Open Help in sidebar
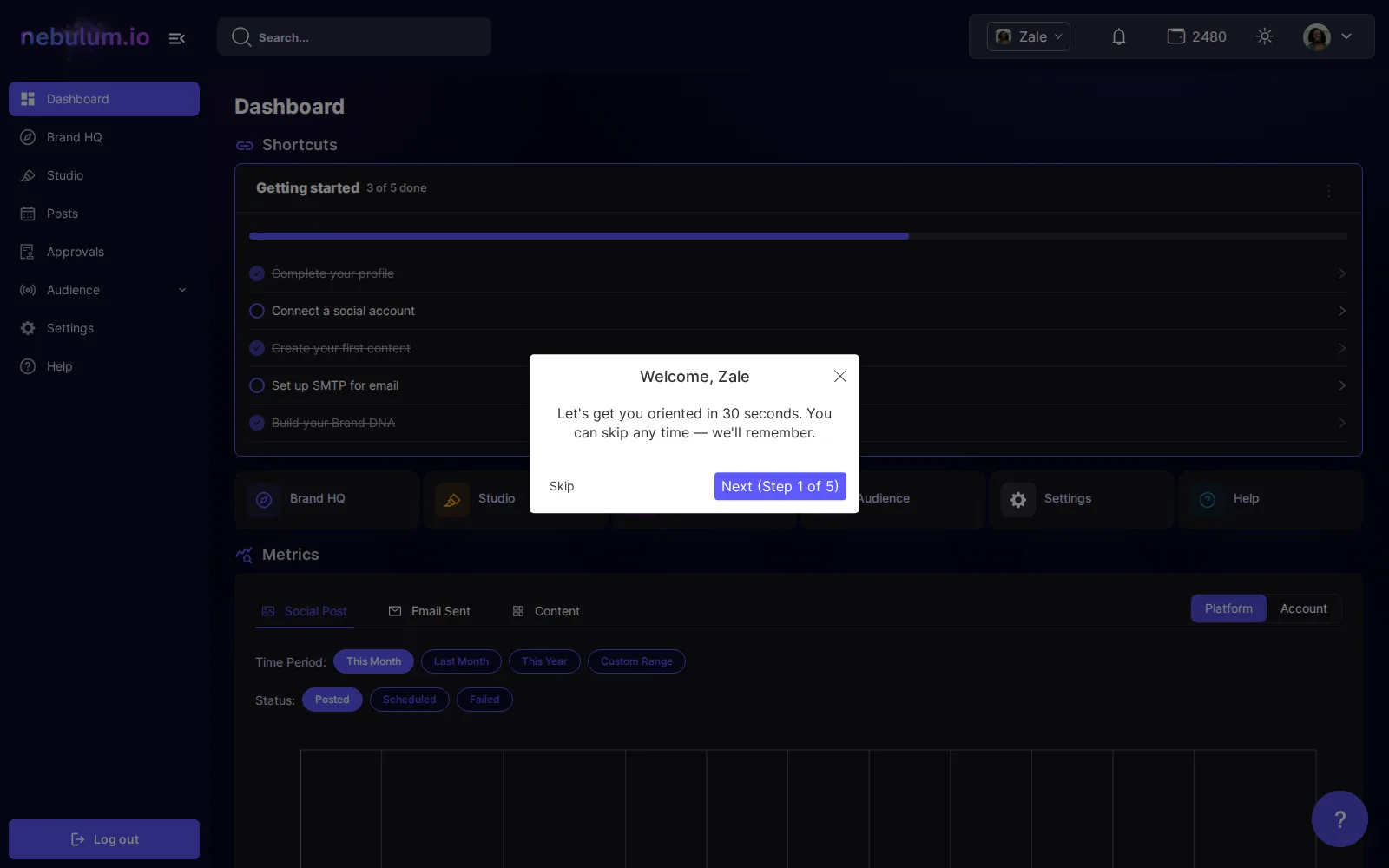This screenshot has height=868, width=1389. pyautogui.click(x=104, y=366)
